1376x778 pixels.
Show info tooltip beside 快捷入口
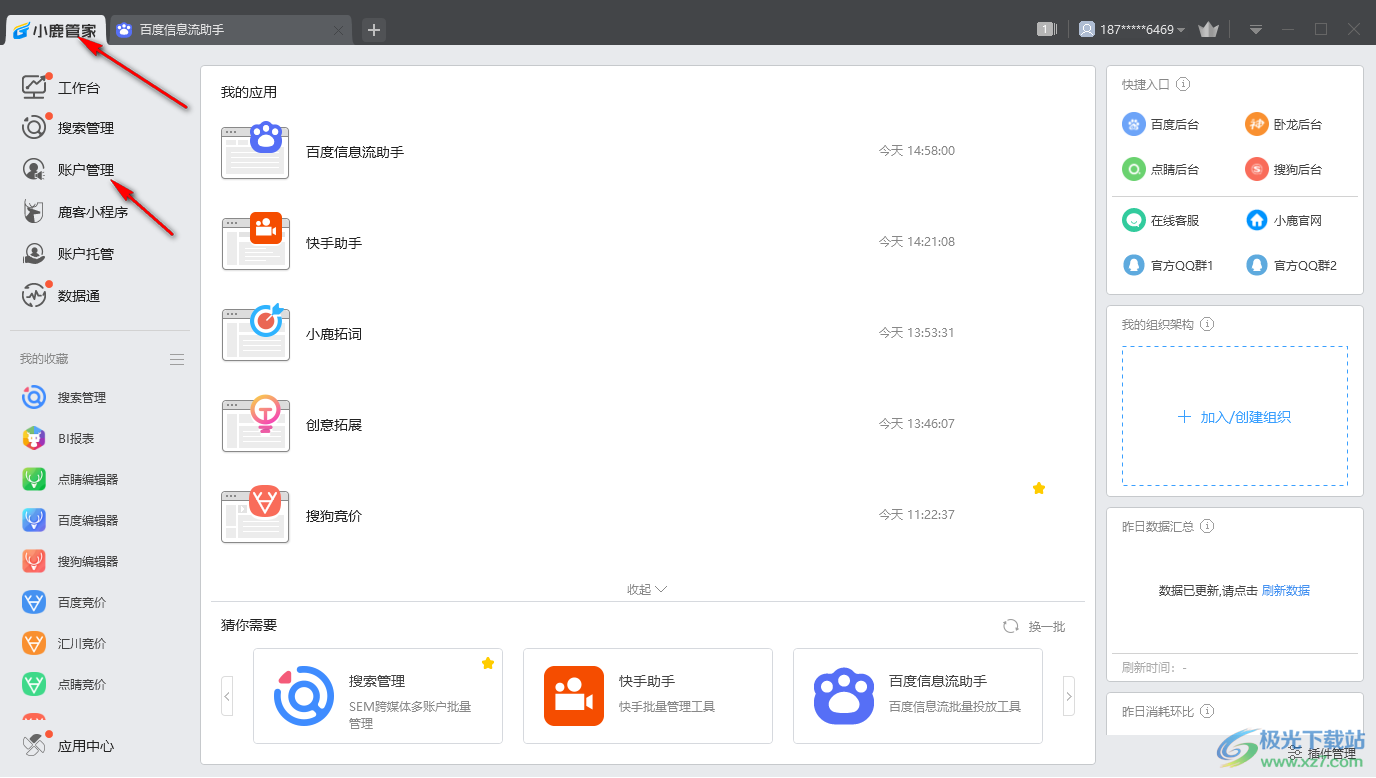[1184, 85]
